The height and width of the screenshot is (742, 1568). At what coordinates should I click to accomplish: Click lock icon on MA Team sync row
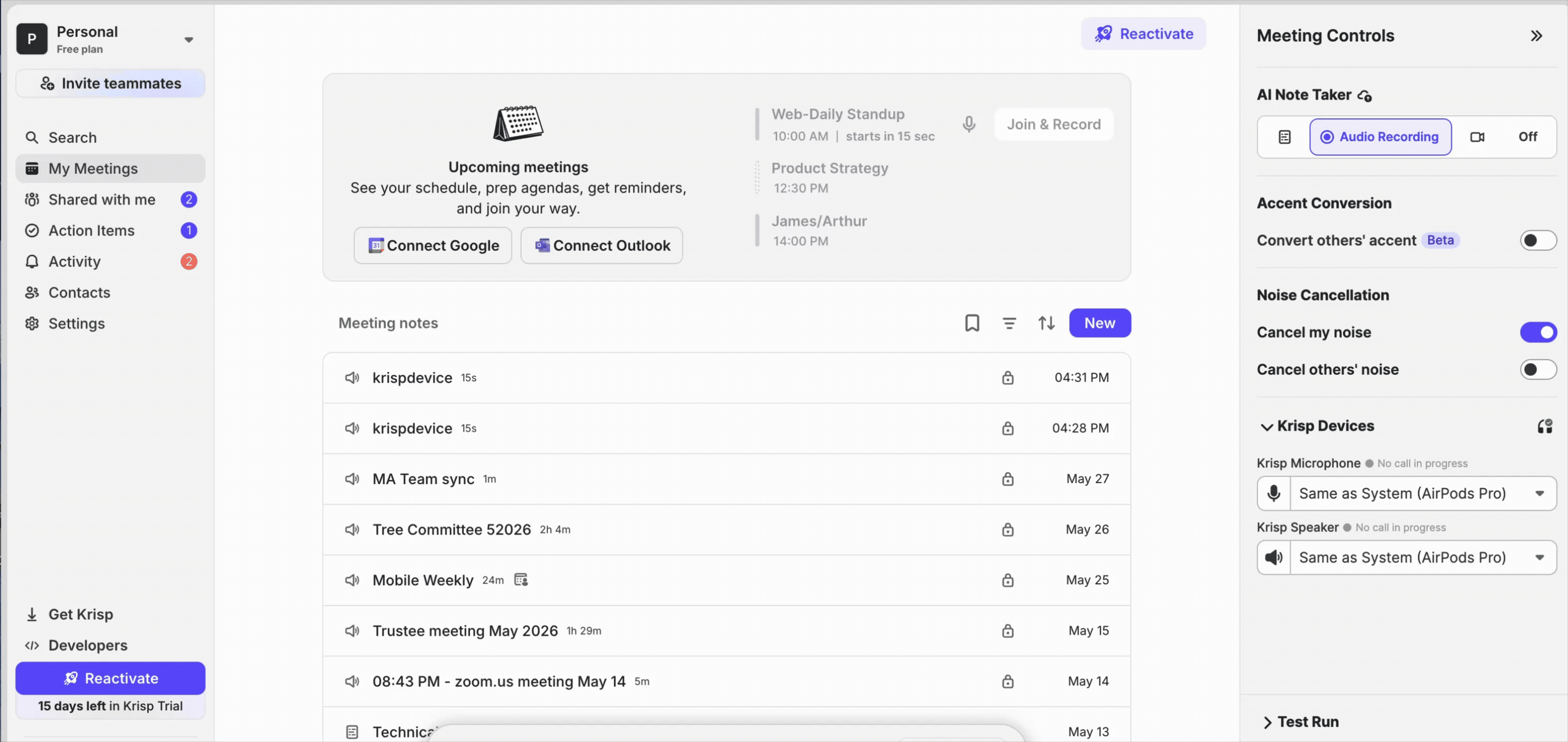pyautogui.click(x=1008, y=480)
